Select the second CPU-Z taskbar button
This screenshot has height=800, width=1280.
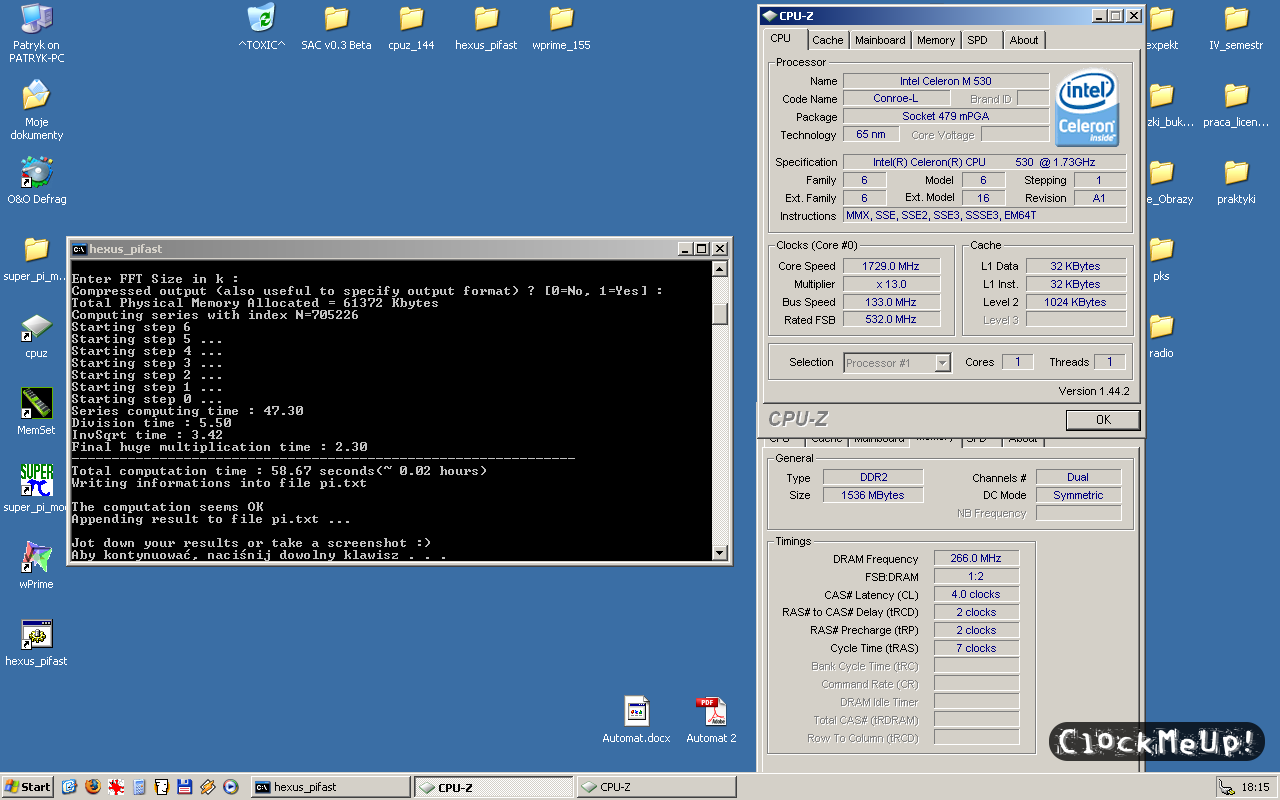point(656,787)
